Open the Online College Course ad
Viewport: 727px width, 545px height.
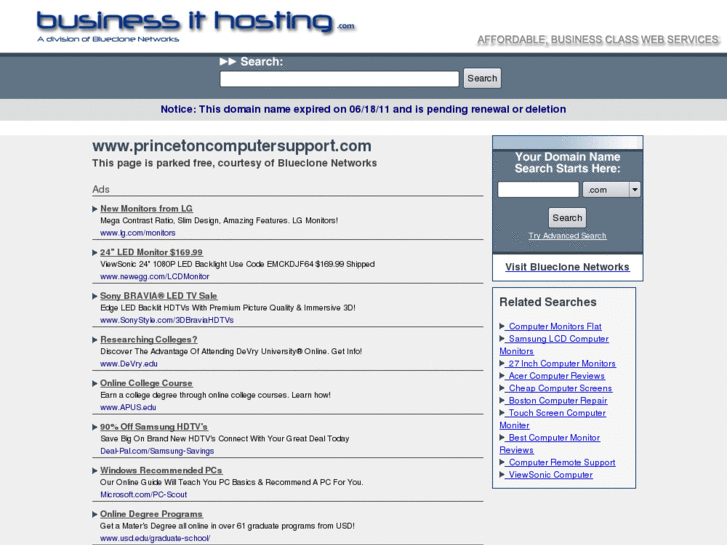click(146, 383)
